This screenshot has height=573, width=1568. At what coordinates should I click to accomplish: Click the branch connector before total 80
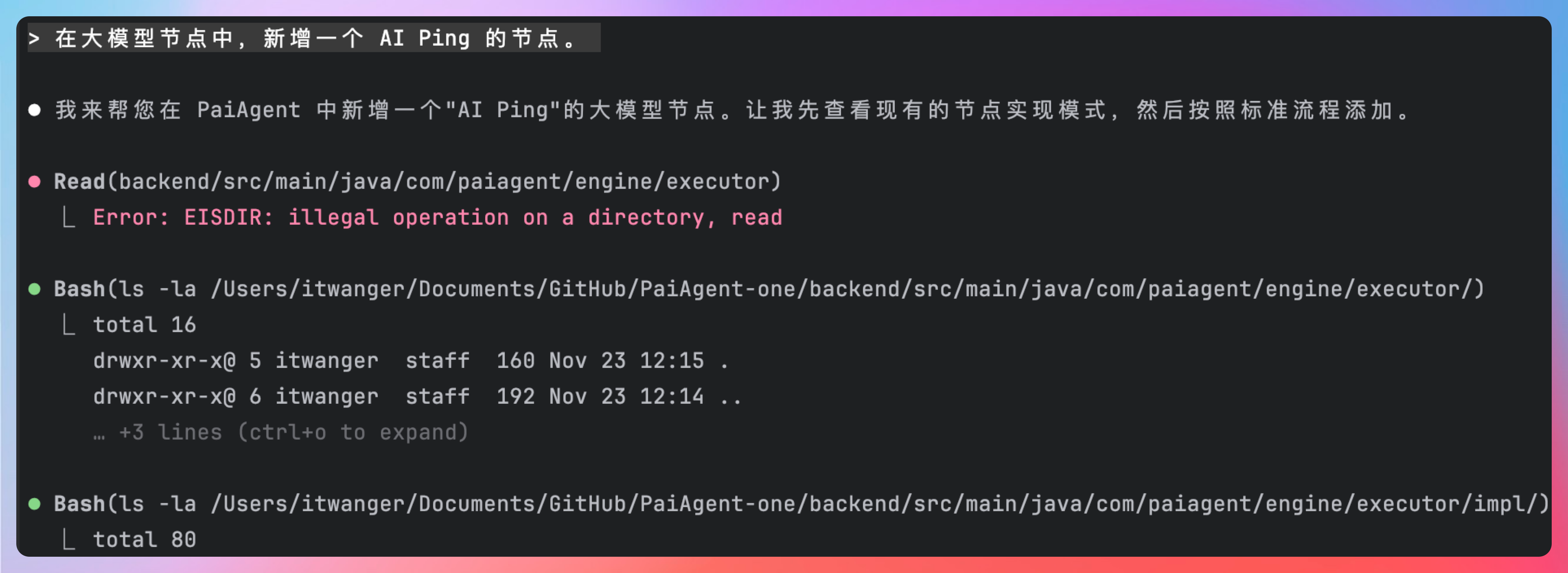tap(69, 540)
